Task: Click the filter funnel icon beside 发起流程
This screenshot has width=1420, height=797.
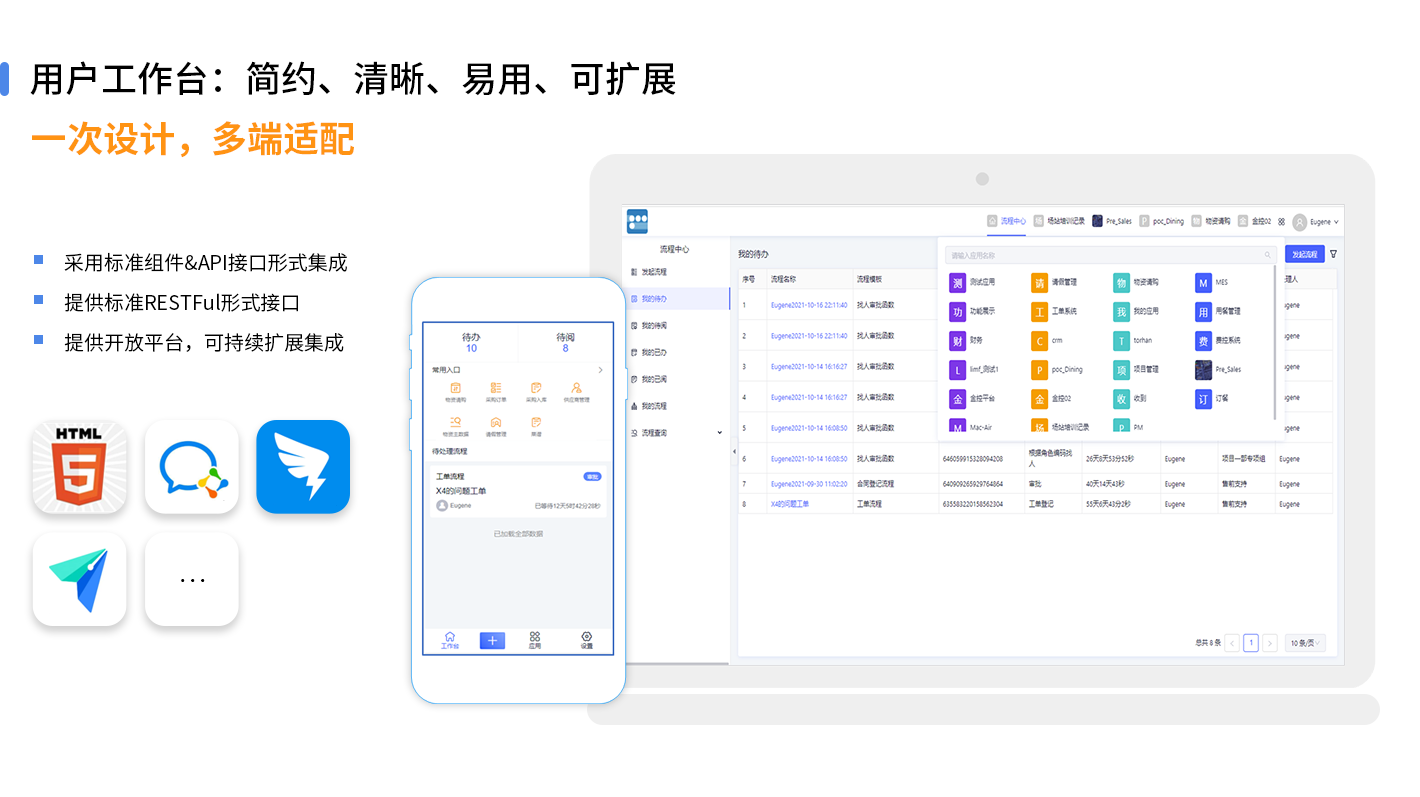Action: (1333, 255)
